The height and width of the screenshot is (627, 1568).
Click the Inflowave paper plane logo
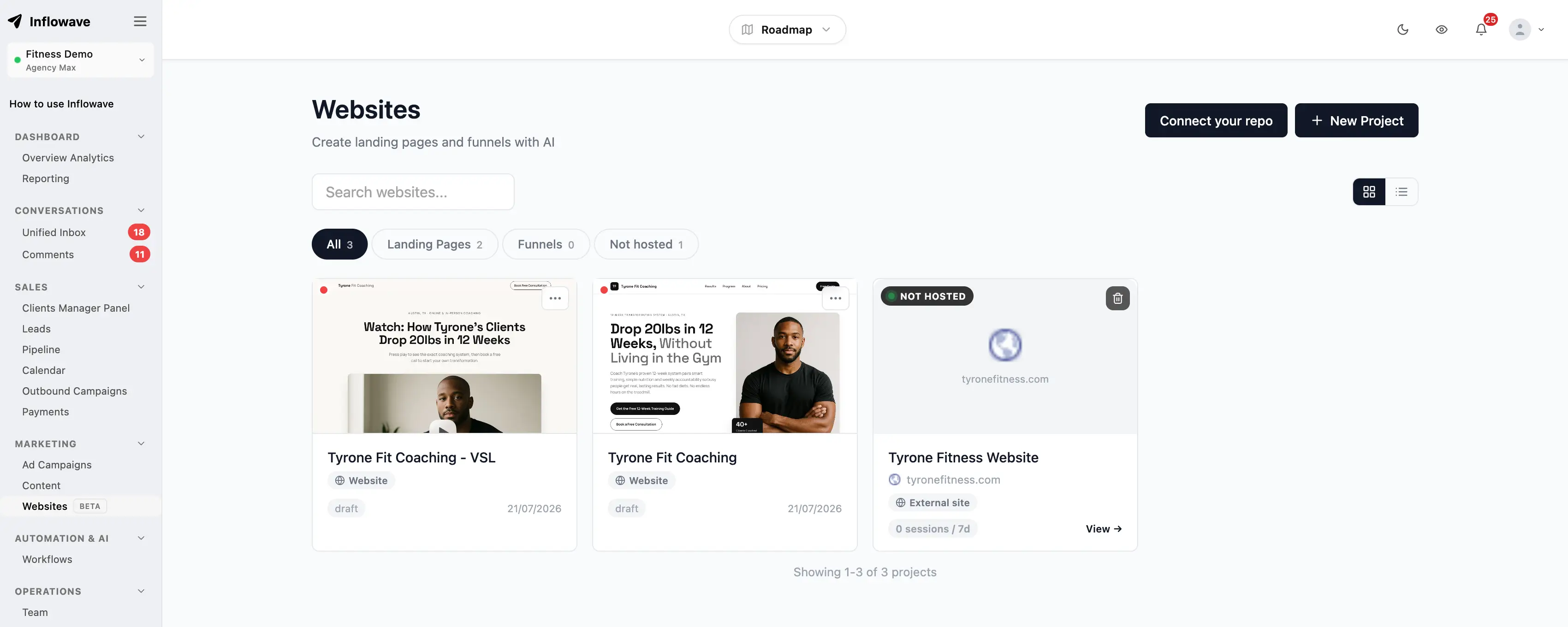15,21
